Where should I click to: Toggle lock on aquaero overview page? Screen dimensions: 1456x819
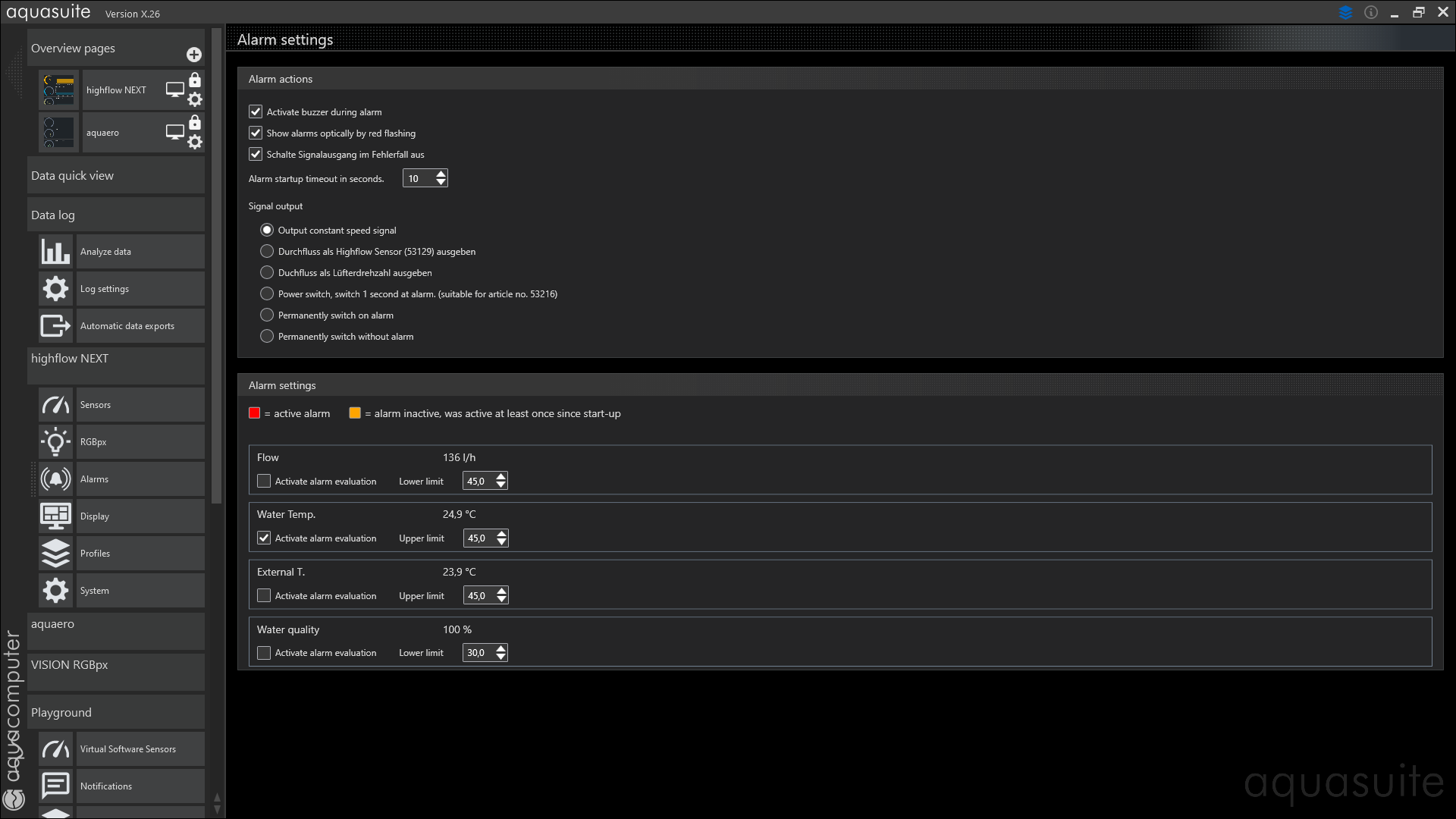[195, 122]
